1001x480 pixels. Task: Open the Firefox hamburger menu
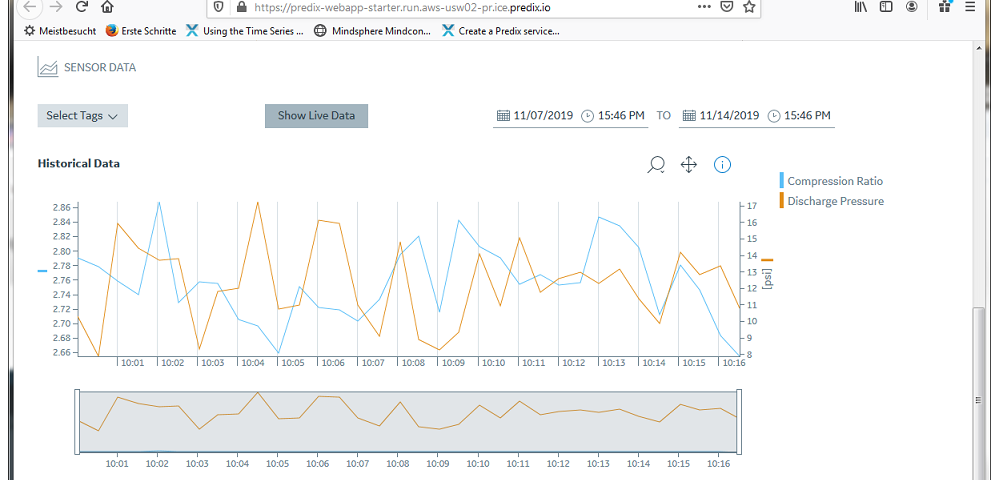coord(970,7)
